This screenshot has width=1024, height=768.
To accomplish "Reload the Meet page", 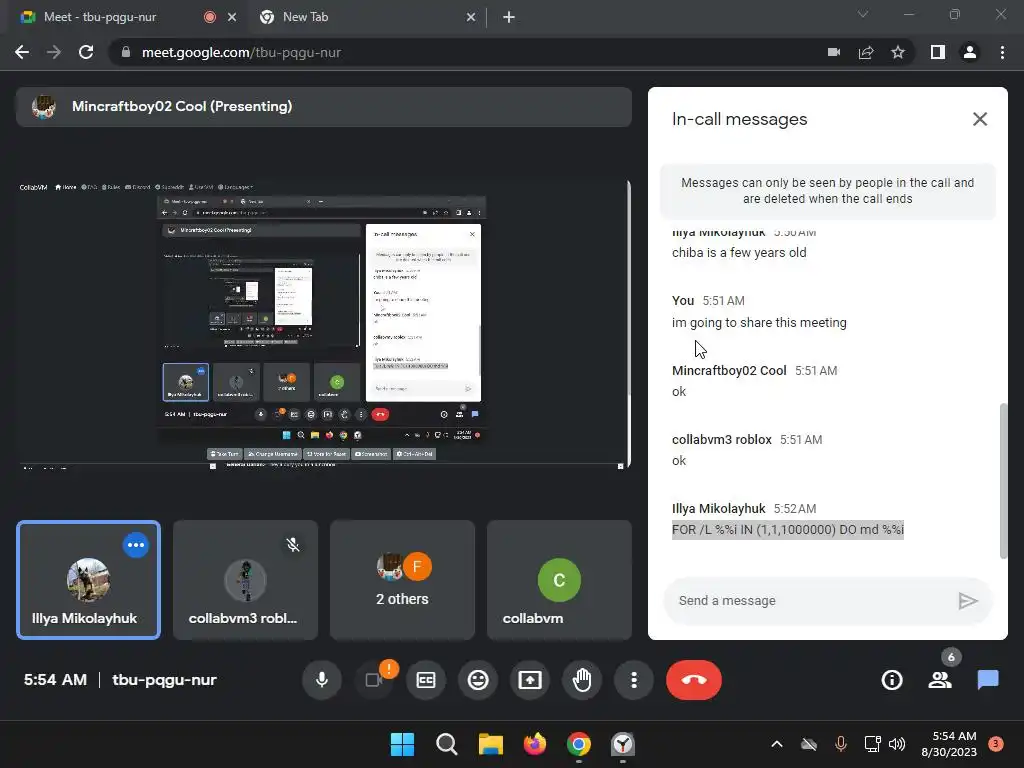I will [86, 52].
